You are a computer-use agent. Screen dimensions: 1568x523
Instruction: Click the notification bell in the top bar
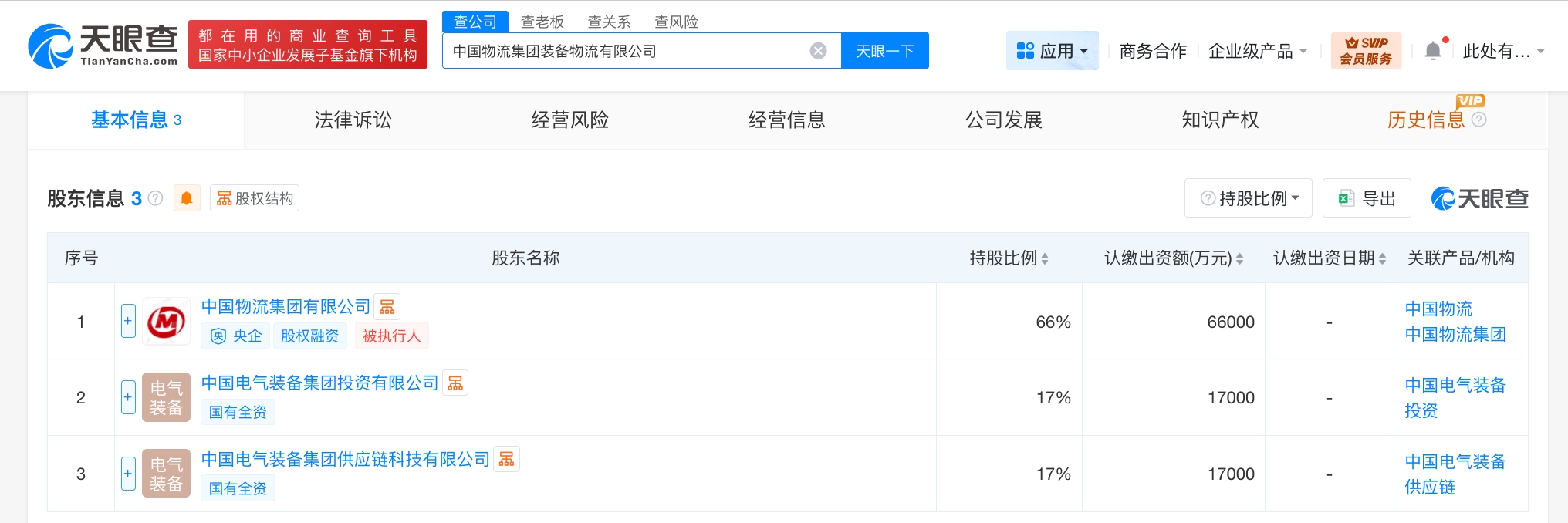(x=1432, y=51)
